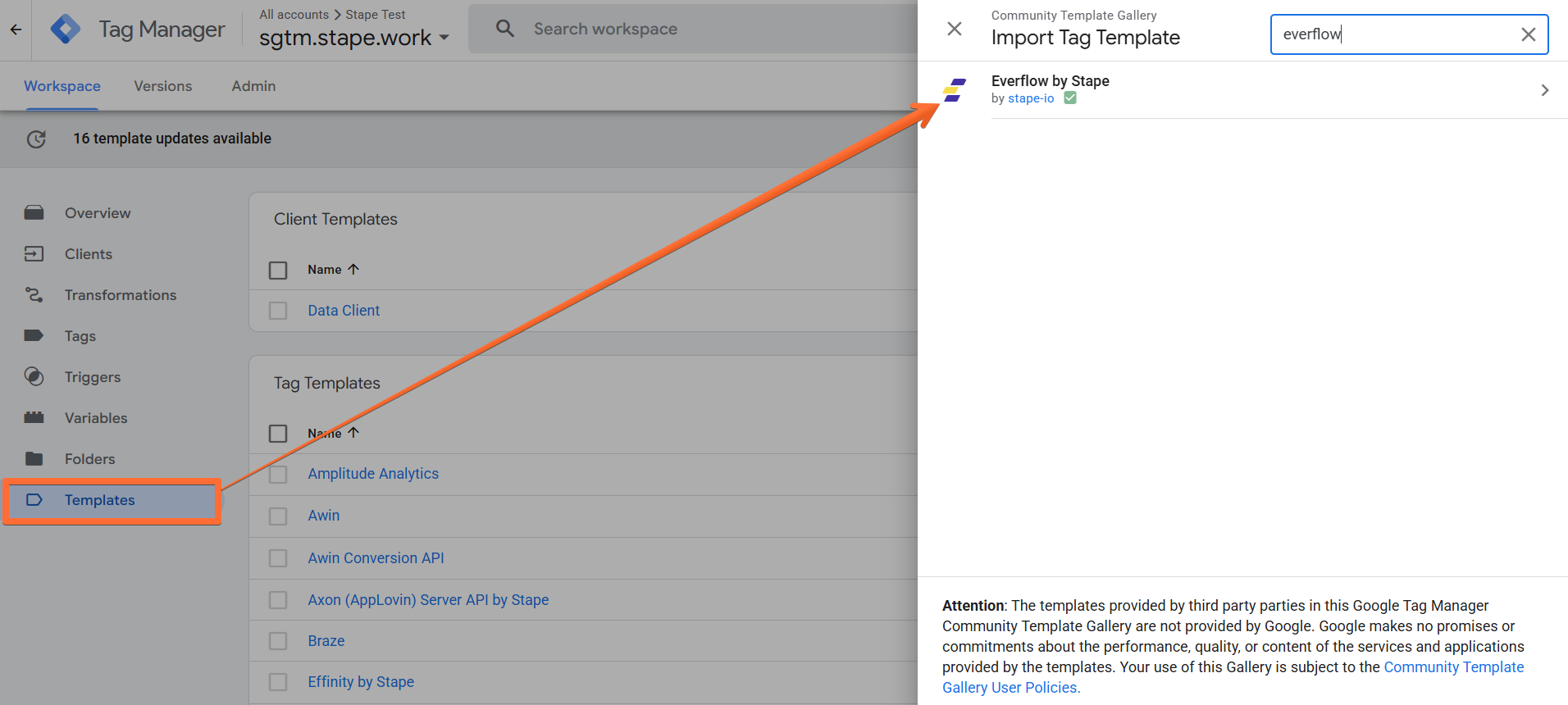The image size is (1568, 705).
Task: Check the Braze template checkbox
Action: pyautogui.click(x=278, y=641)
